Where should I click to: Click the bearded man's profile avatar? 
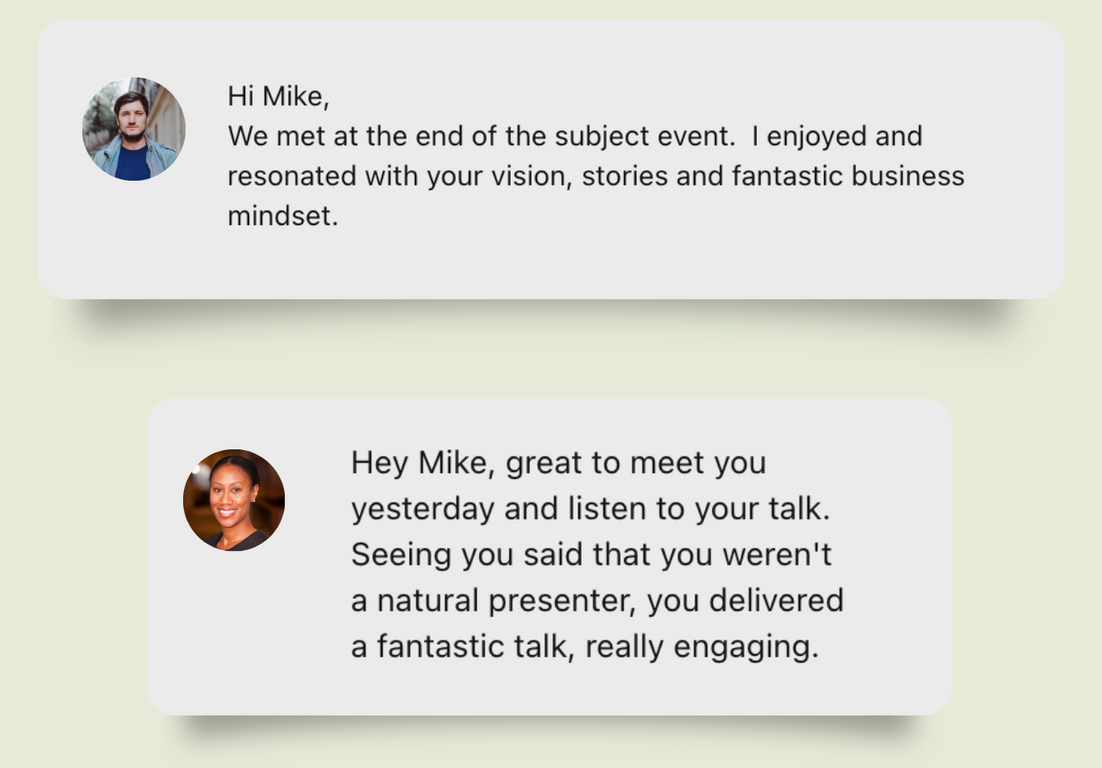click(134, 129)
